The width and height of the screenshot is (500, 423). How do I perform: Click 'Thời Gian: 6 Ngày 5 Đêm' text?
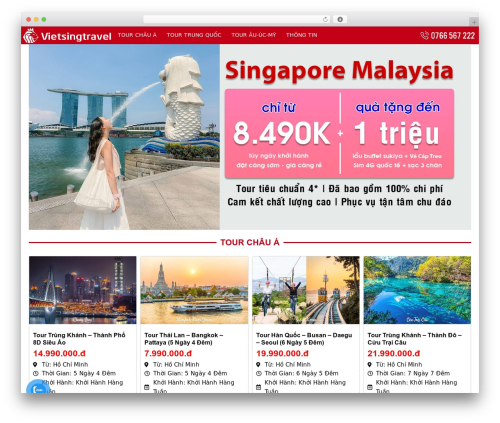(301, 373)
